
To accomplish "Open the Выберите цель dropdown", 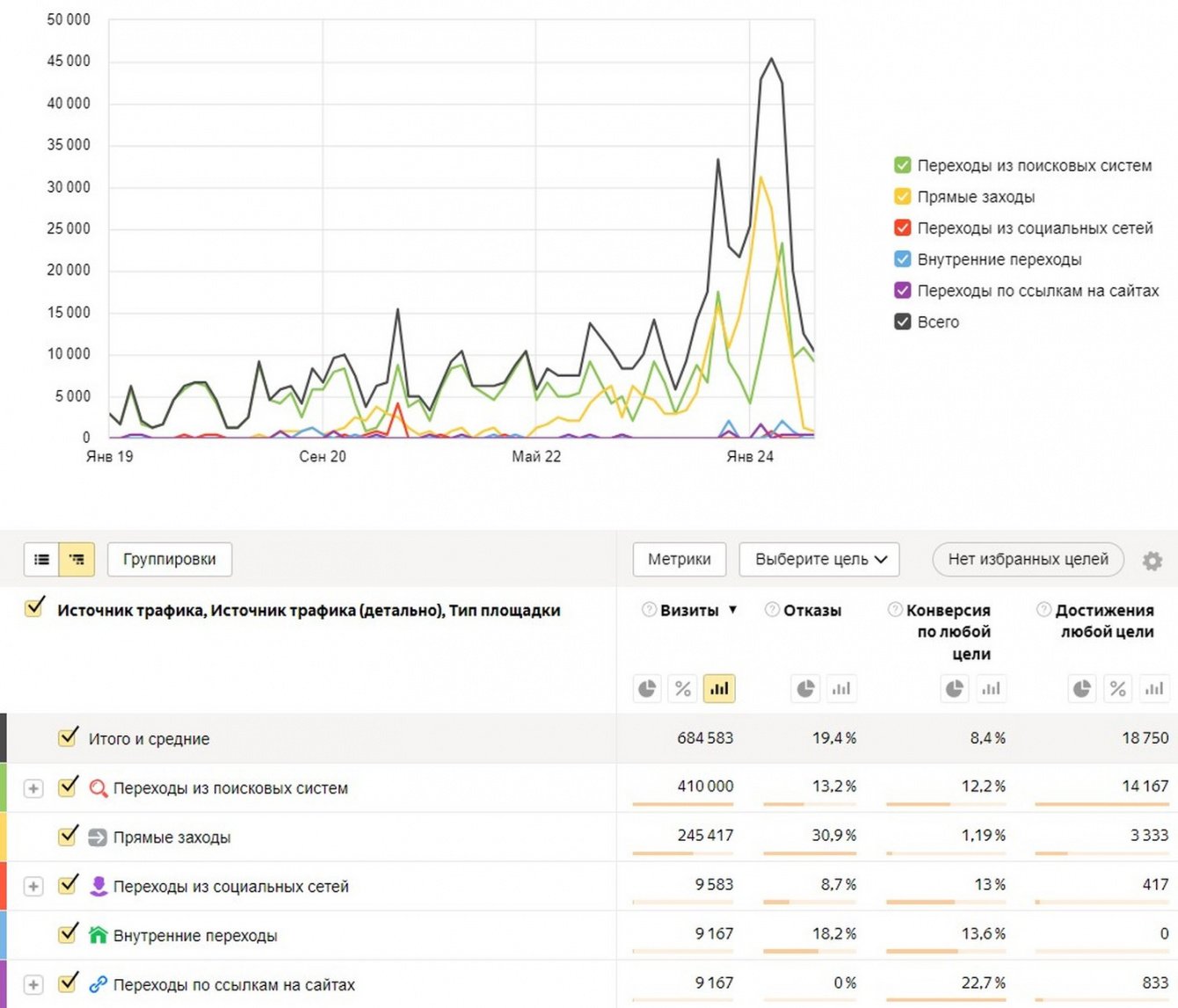I will pos(819,559).
